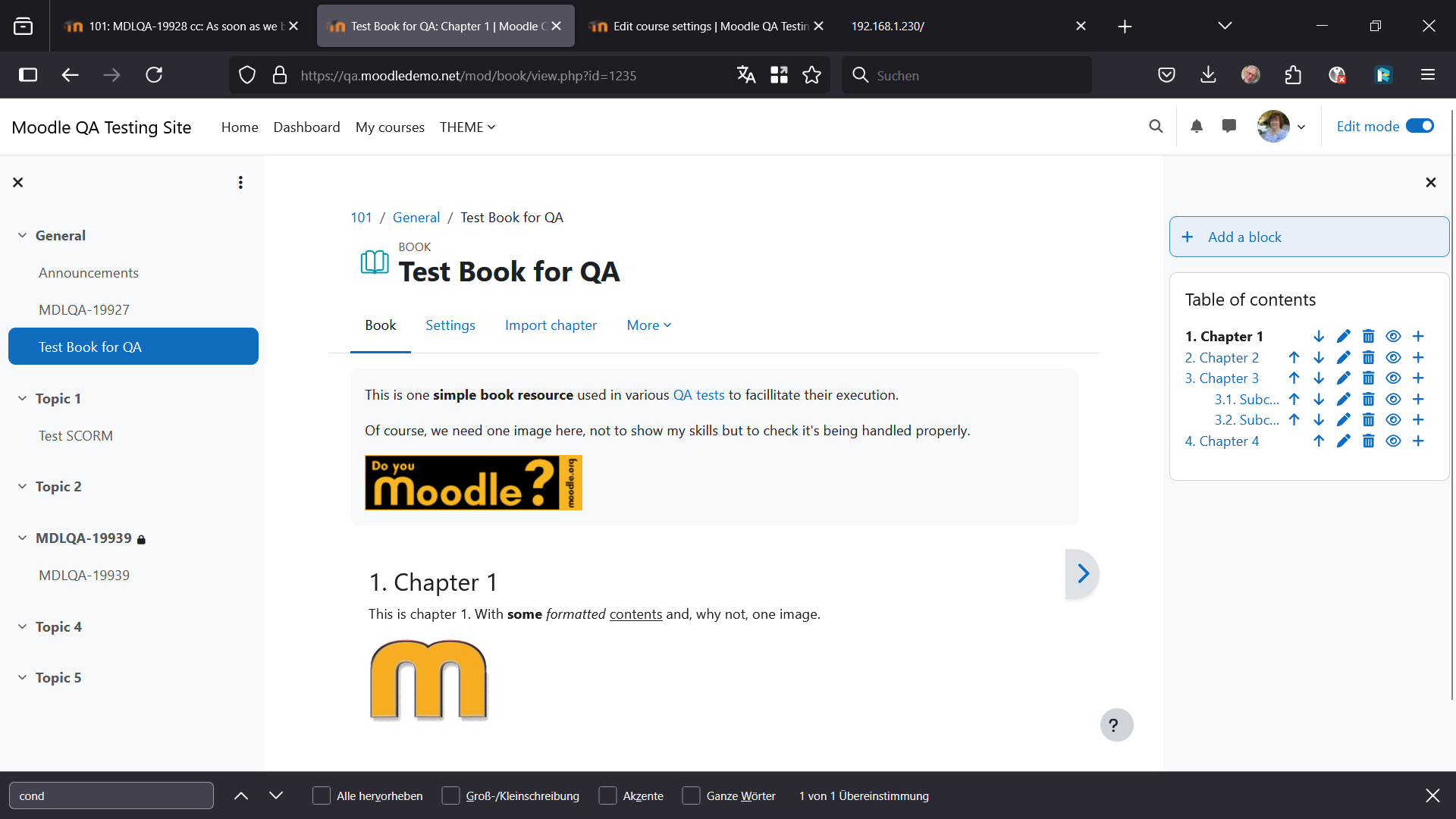Open Chapter 2 in table of contents
This screenshot has height=819, width=1456.
click(x=1222, y=357)
